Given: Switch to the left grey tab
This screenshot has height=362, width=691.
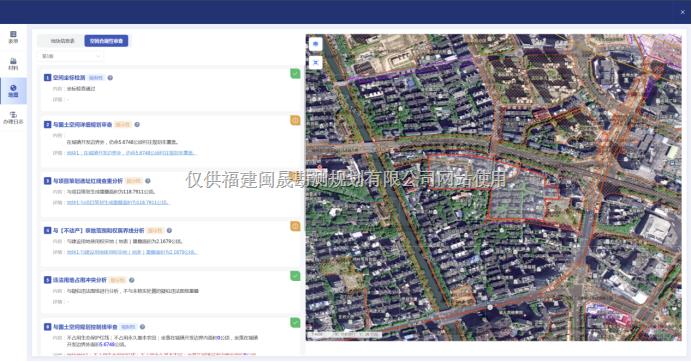Looking at the screenshot, I should tap(62, 41).
